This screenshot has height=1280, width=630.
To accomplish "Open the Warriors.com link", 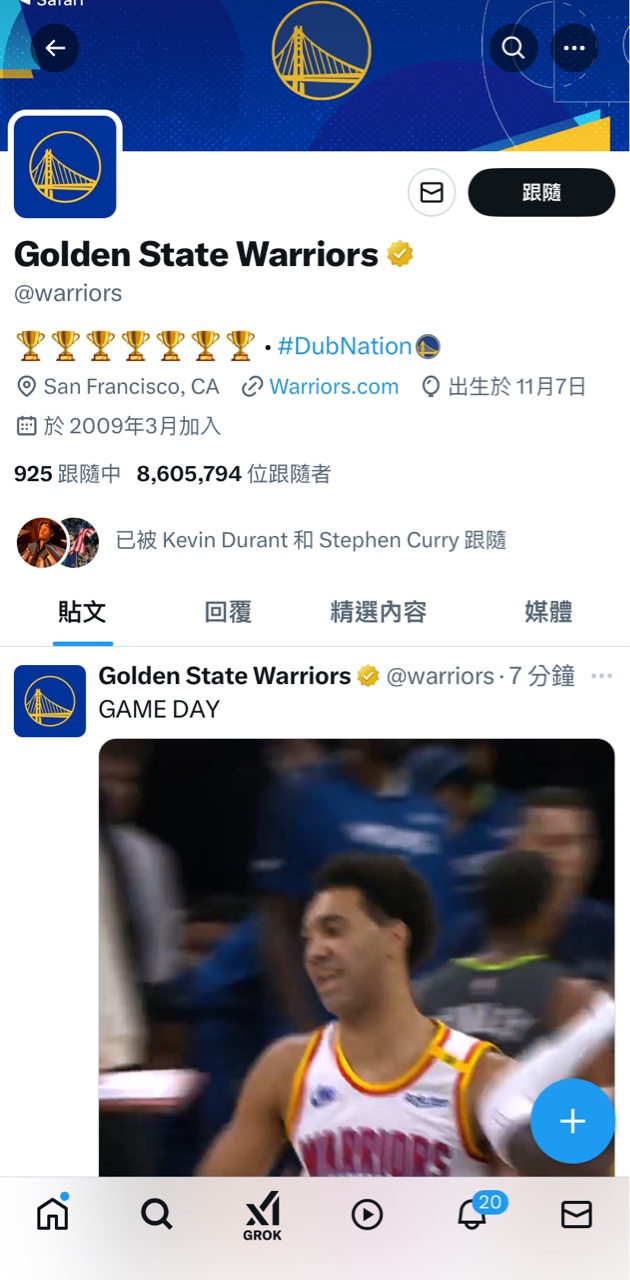I will pos(334,386).
